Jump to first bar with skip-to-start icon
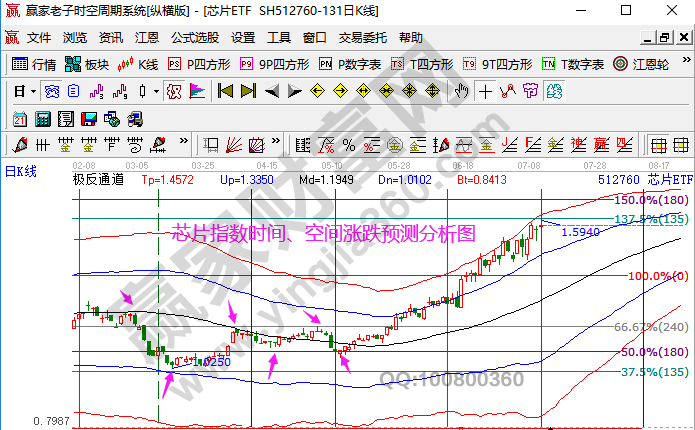 click(225, 91)
